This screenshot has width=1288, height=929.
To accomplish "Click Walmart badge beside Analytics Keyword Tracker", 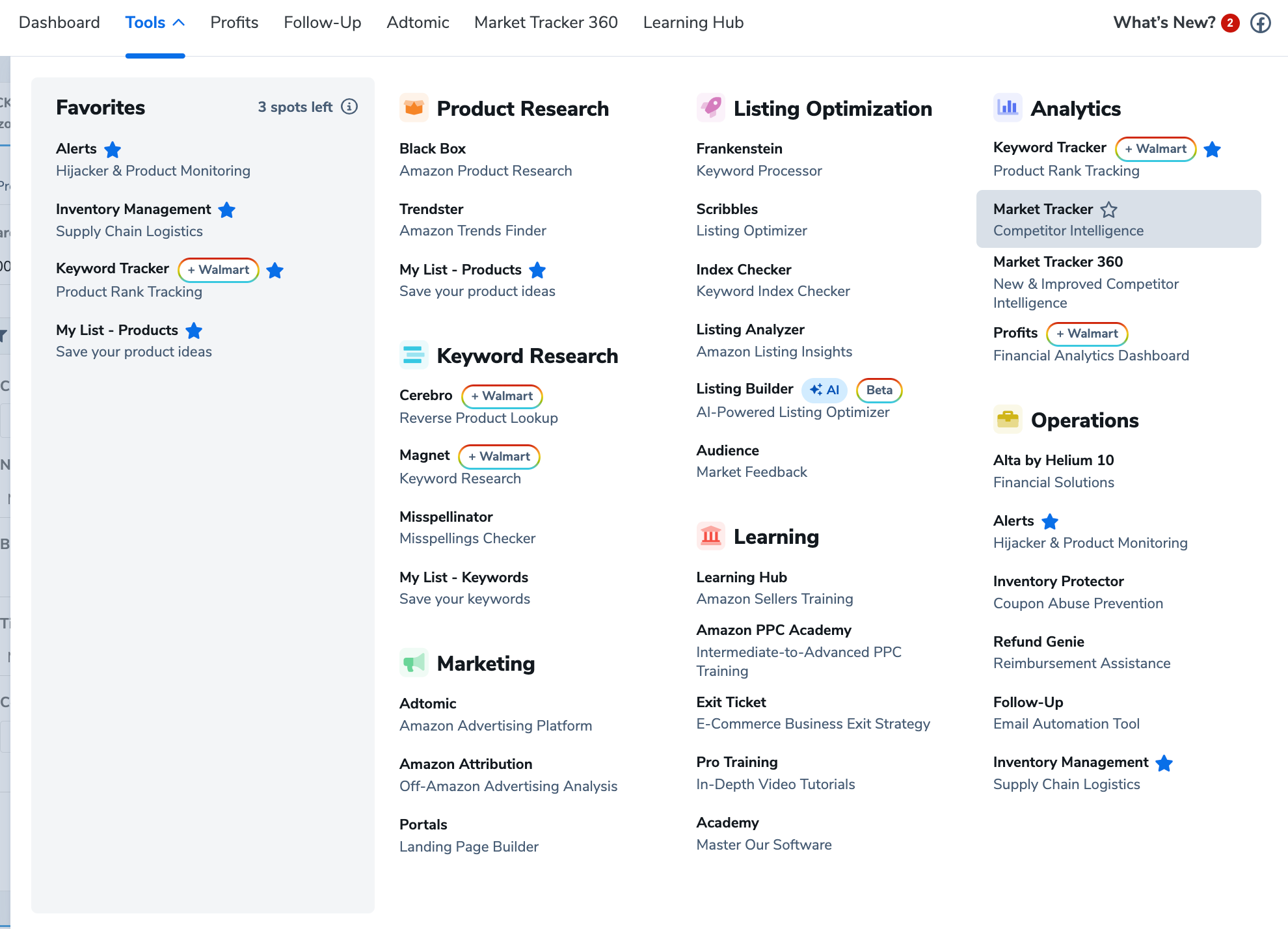I will [1156, 149].
